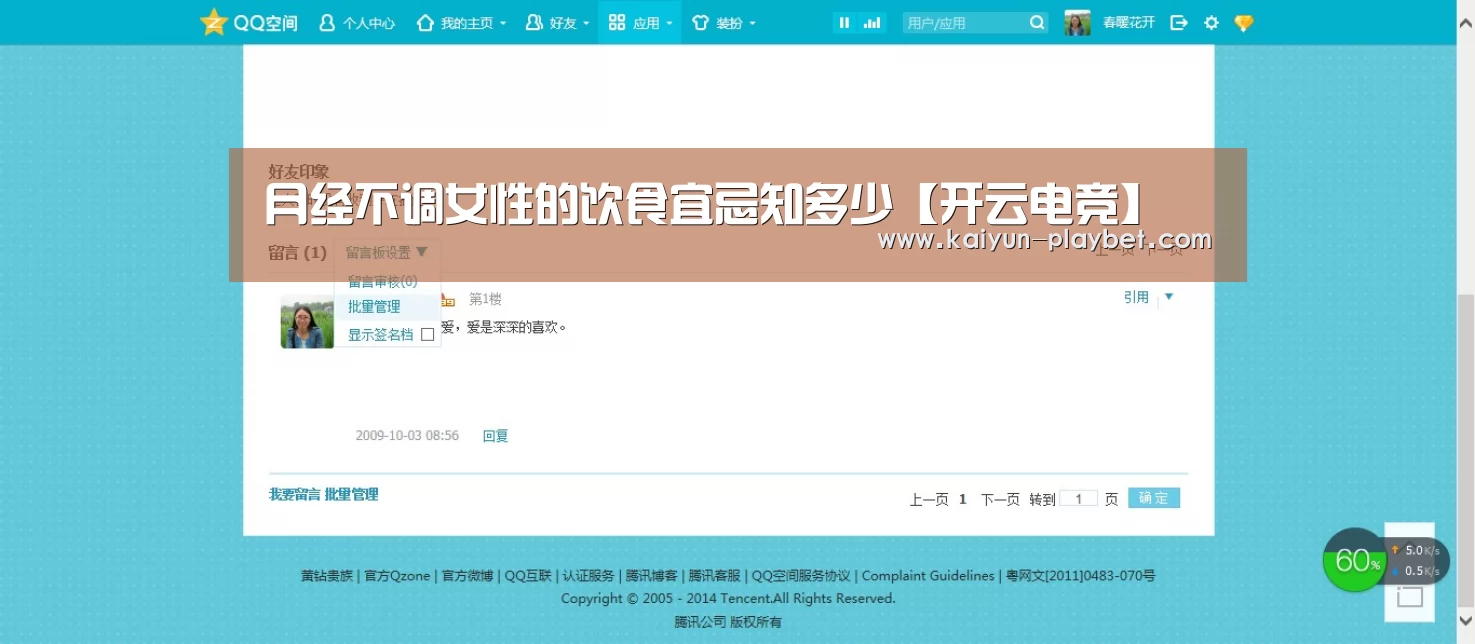Click the green 60% accelerator ball
Image resolution: width=1475 pixels, height=644 pixels.
click(x=1354, y=560)
